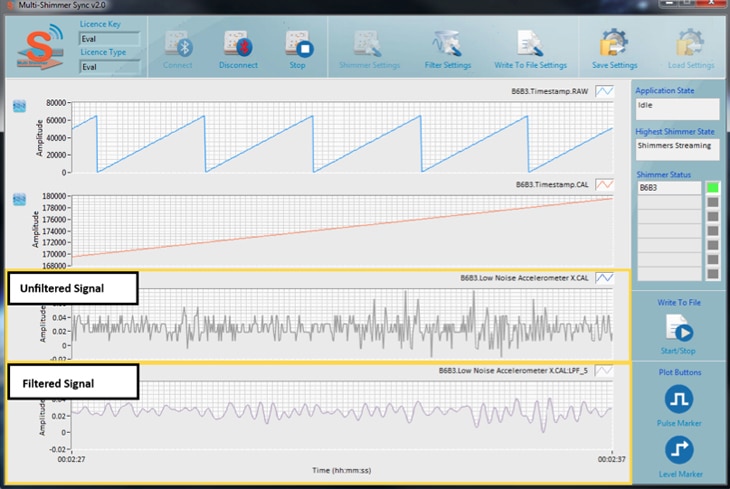Click B6B3.Timestamp.CAL legend line swatch
730x489 pixels.
604,184
